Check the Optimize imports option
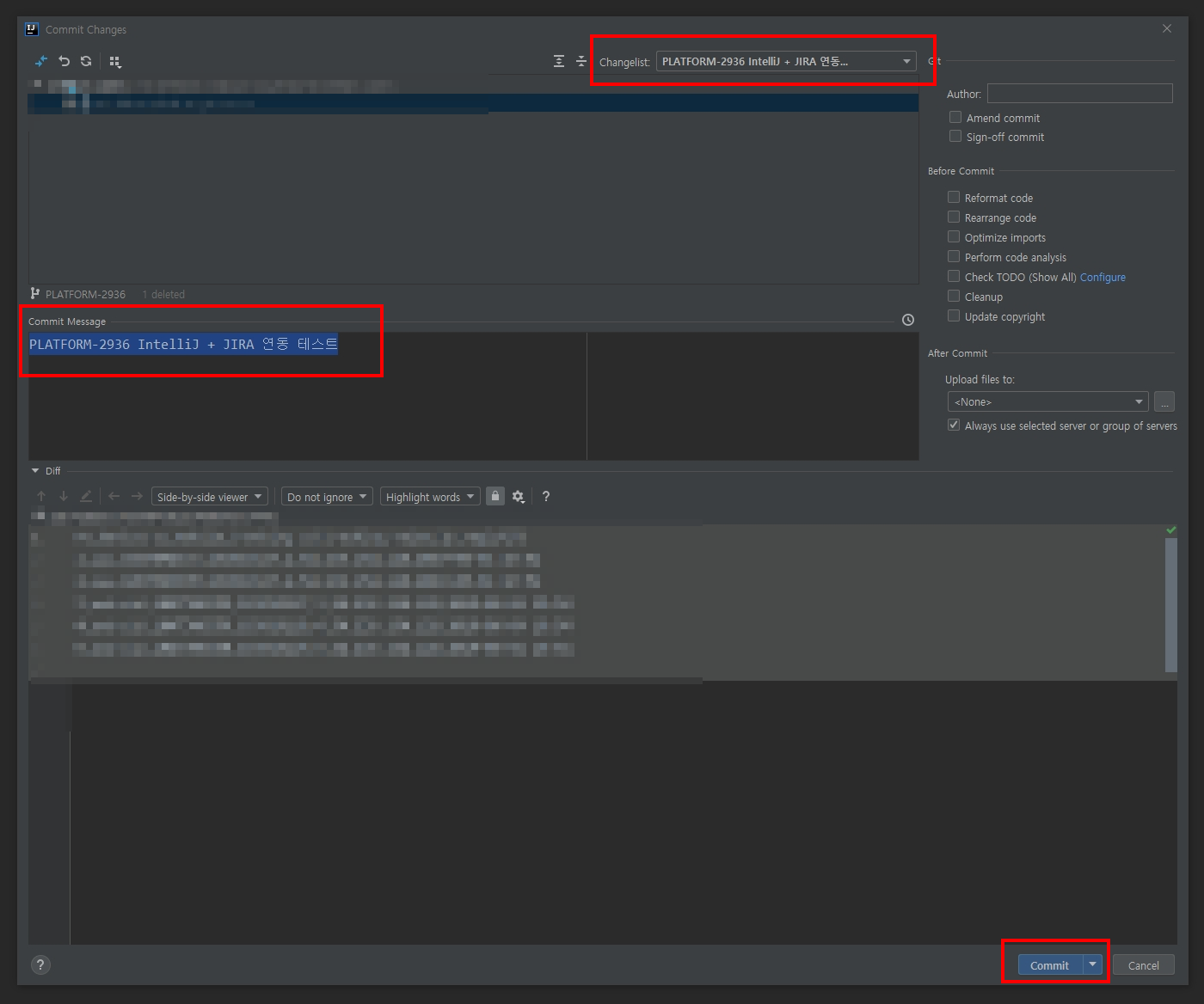 954,236
